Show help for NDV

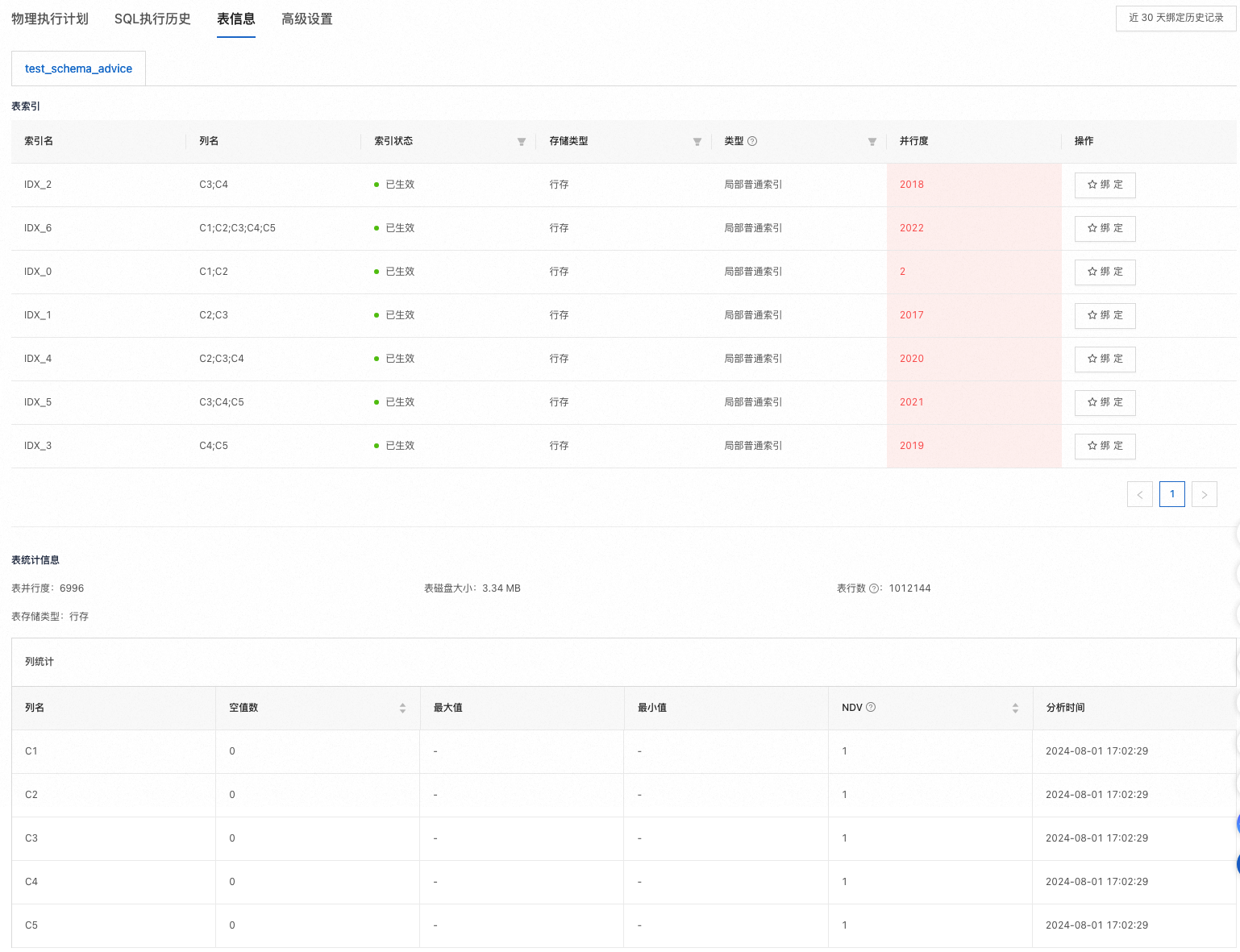click(x=871, y=707)
